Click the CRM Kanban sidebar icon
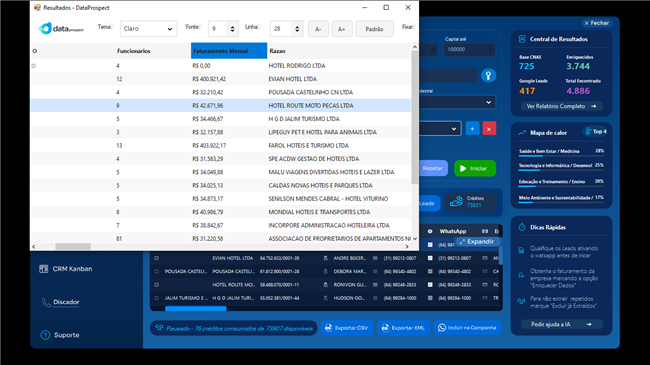650x365 pixels. pos(44,269)
